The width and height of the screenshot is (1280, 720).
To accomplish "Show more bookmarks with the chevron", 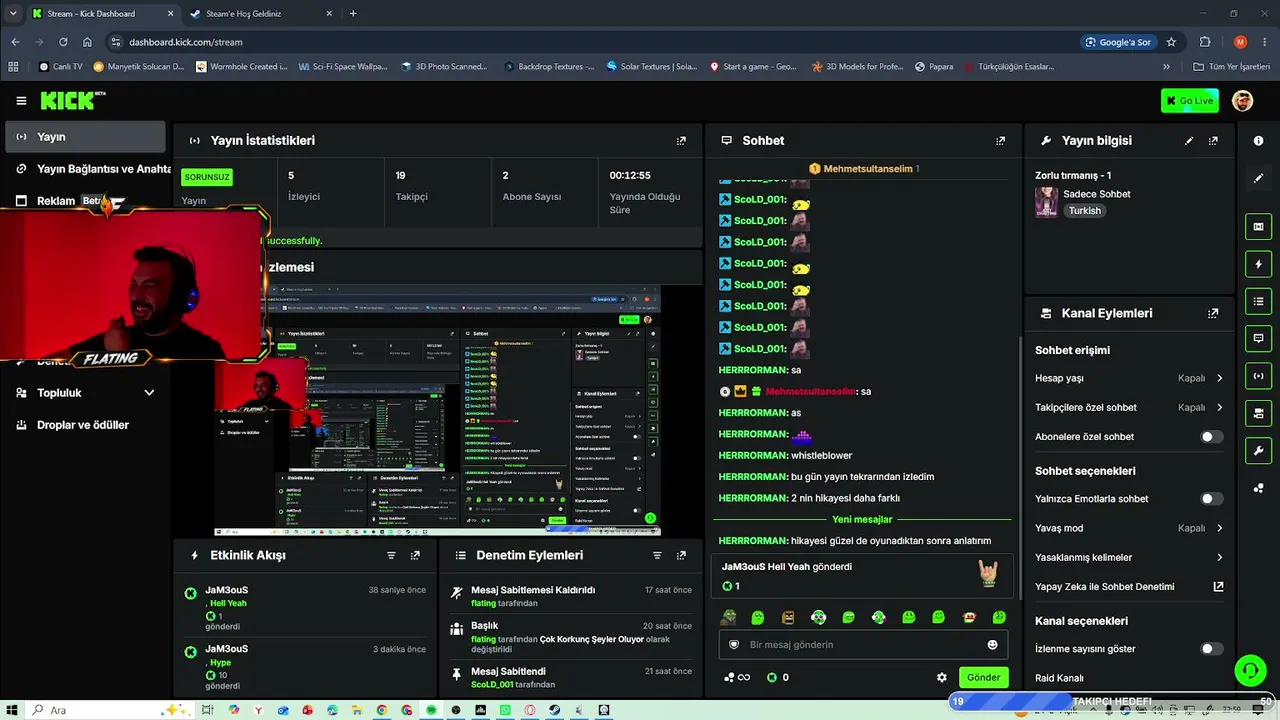I will pos(1166,67).
